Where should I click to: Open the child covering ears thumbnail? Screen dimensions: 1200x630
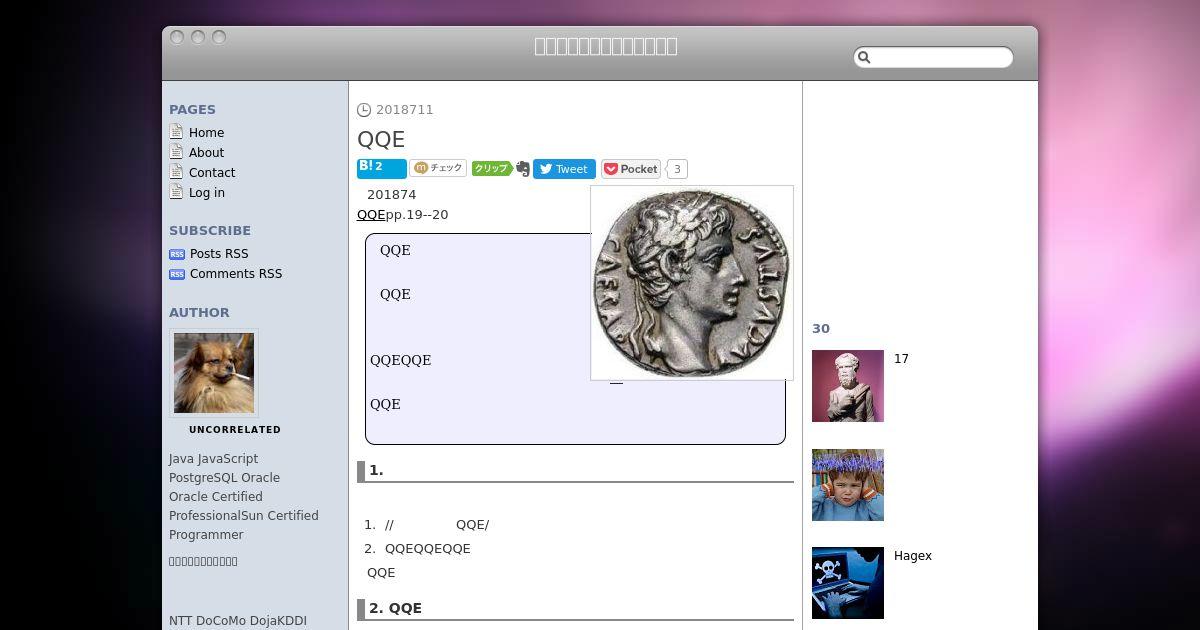848,485
